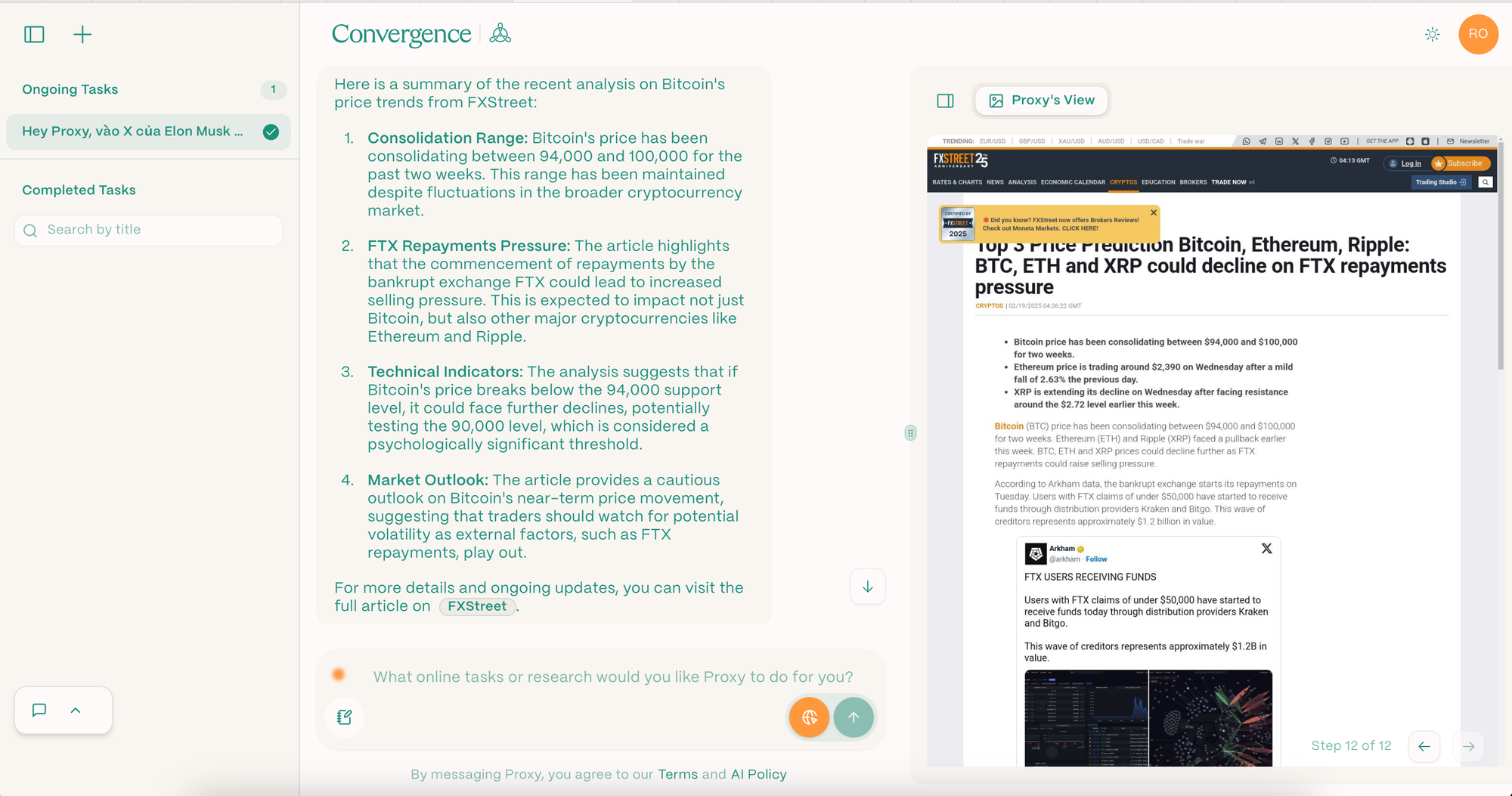Open CRYPTOS nav item
Viewport: 1512px width, 796px height.
1123,182
